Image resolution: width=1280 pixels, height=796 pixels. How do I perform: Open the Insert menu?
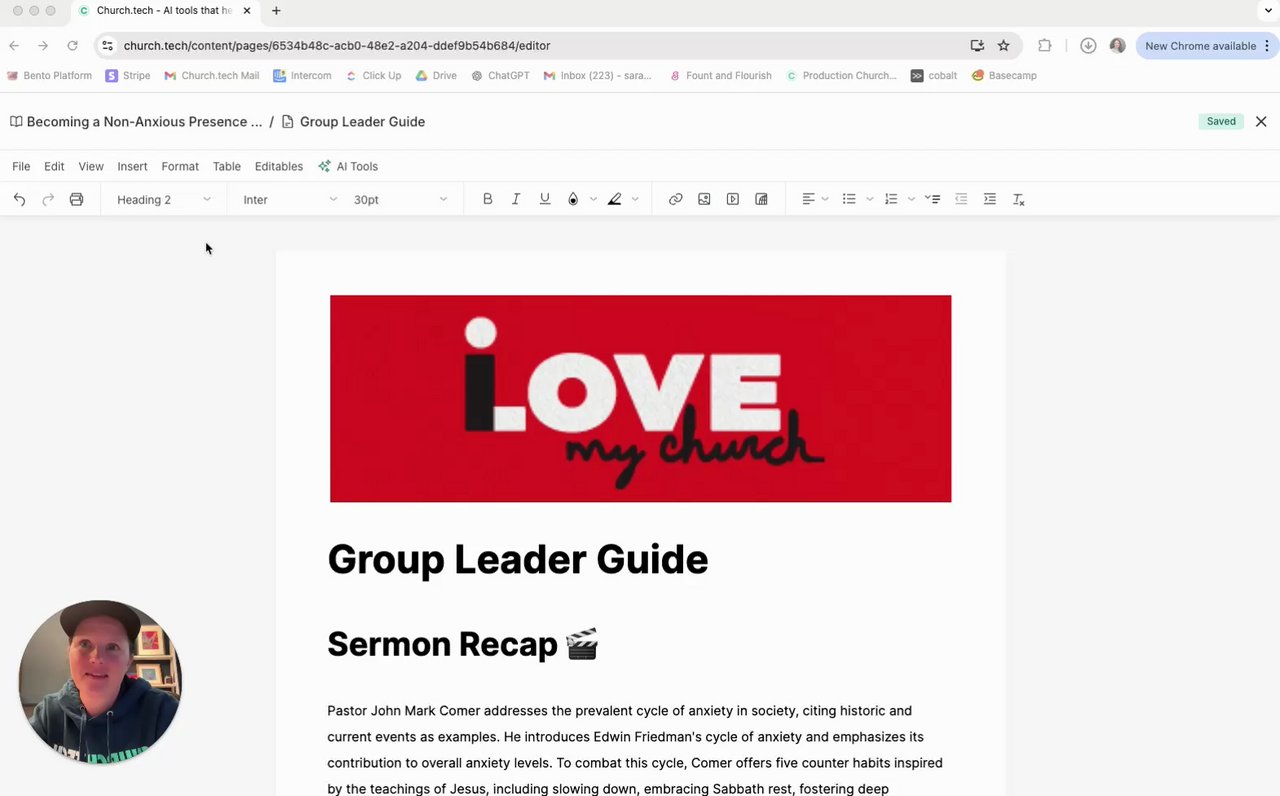pos(132,166)
